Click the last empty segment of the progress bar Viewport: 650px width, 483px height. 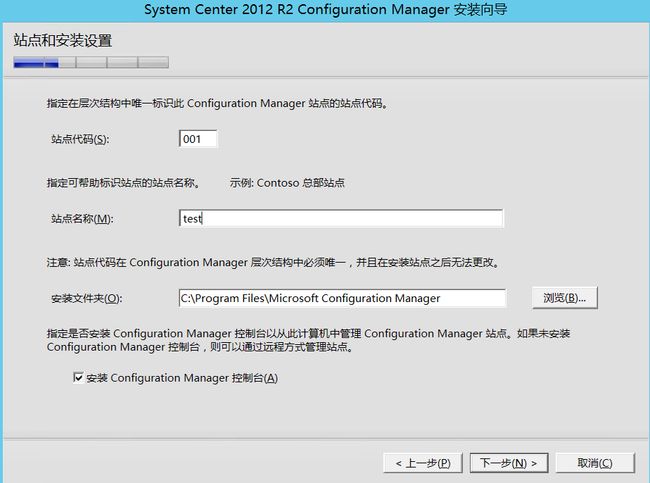coord(153,63)
